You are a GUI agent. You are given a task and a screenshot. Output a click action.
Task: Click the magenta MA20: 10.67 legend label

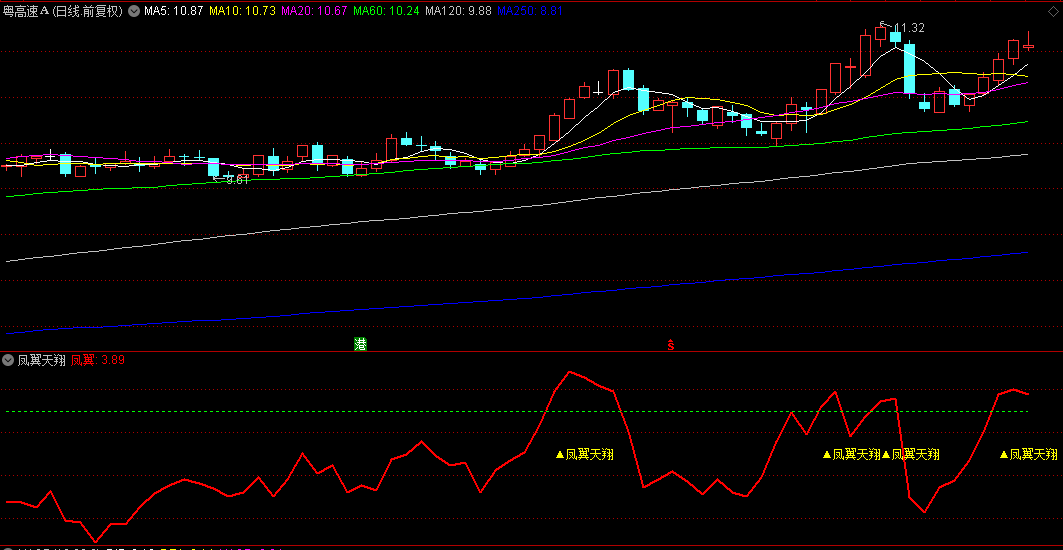[x=315, y=11]
